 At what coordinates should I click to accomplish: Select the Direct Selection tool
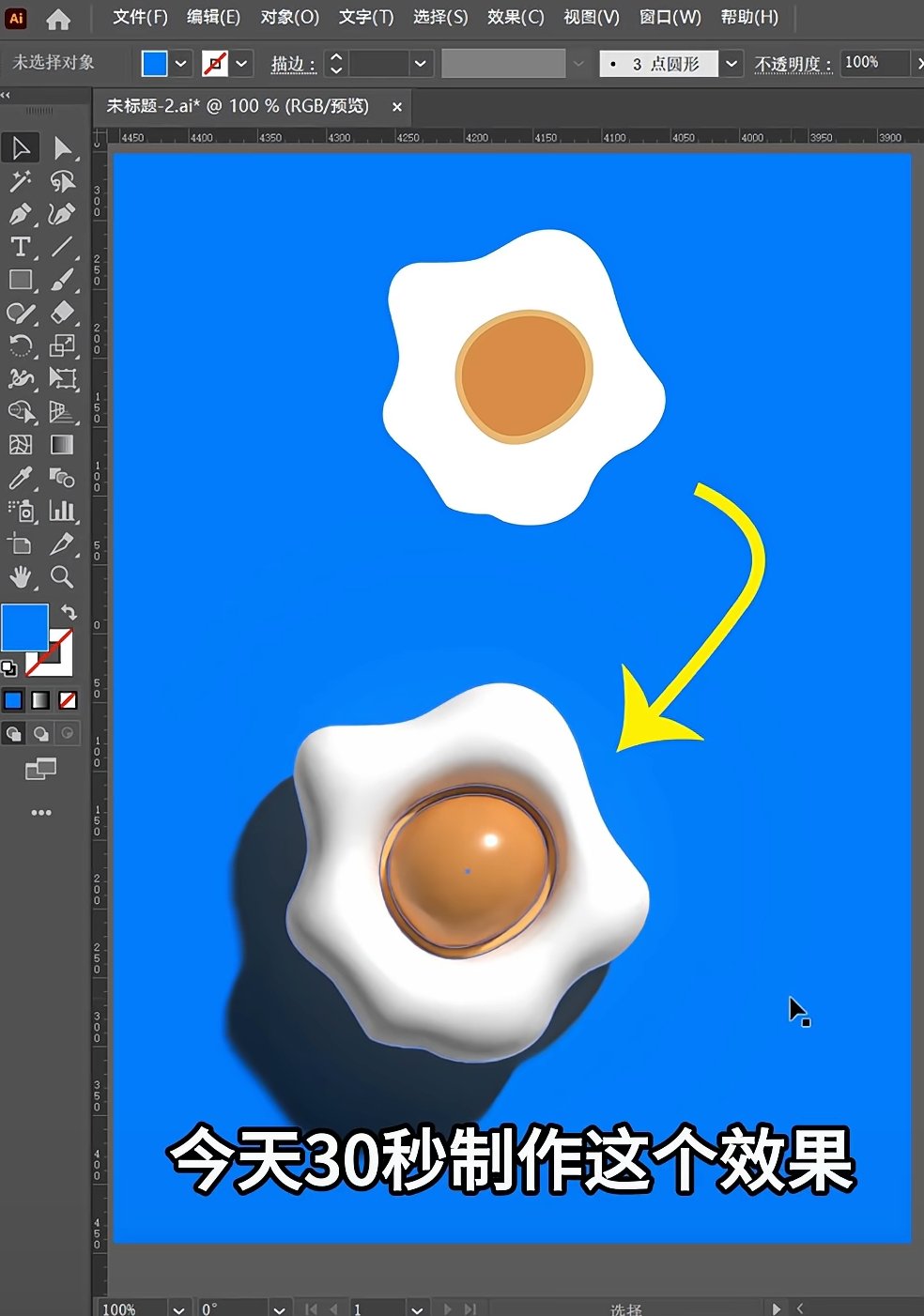[62, 148]
